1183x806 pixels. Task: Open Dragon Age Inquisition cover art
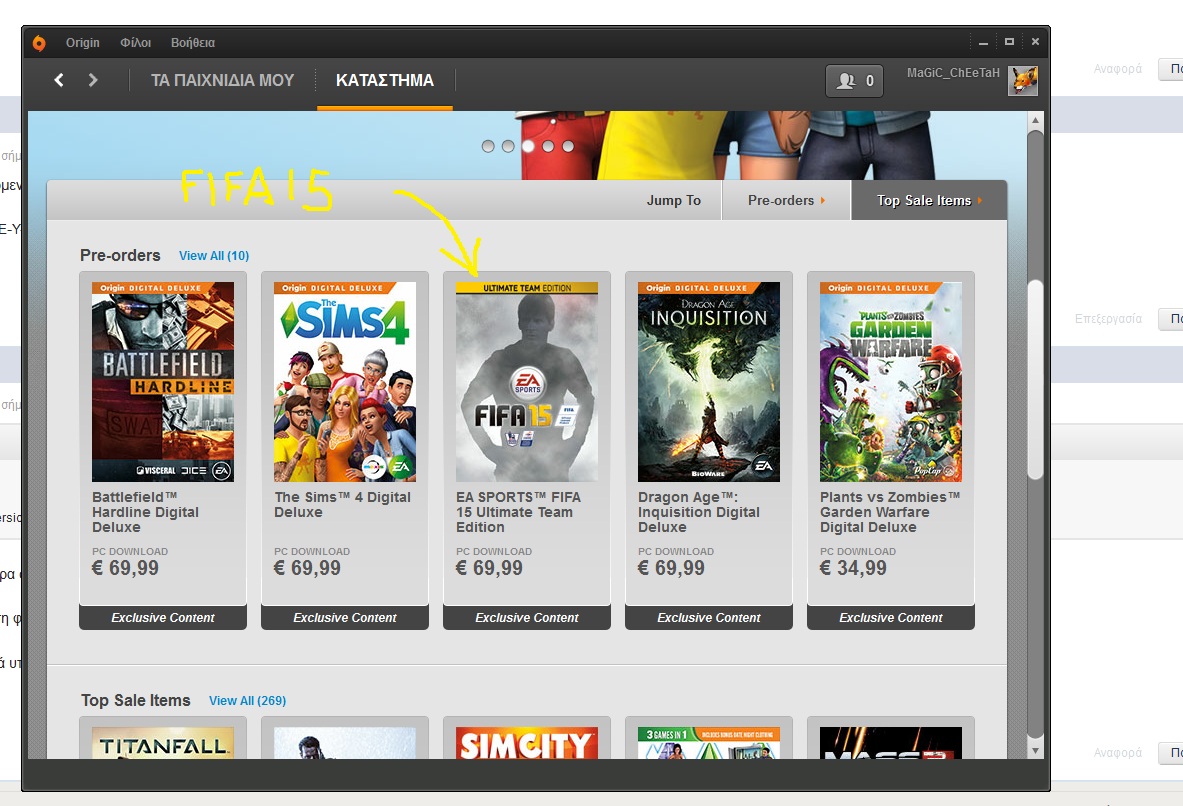(x=708, y=382)
